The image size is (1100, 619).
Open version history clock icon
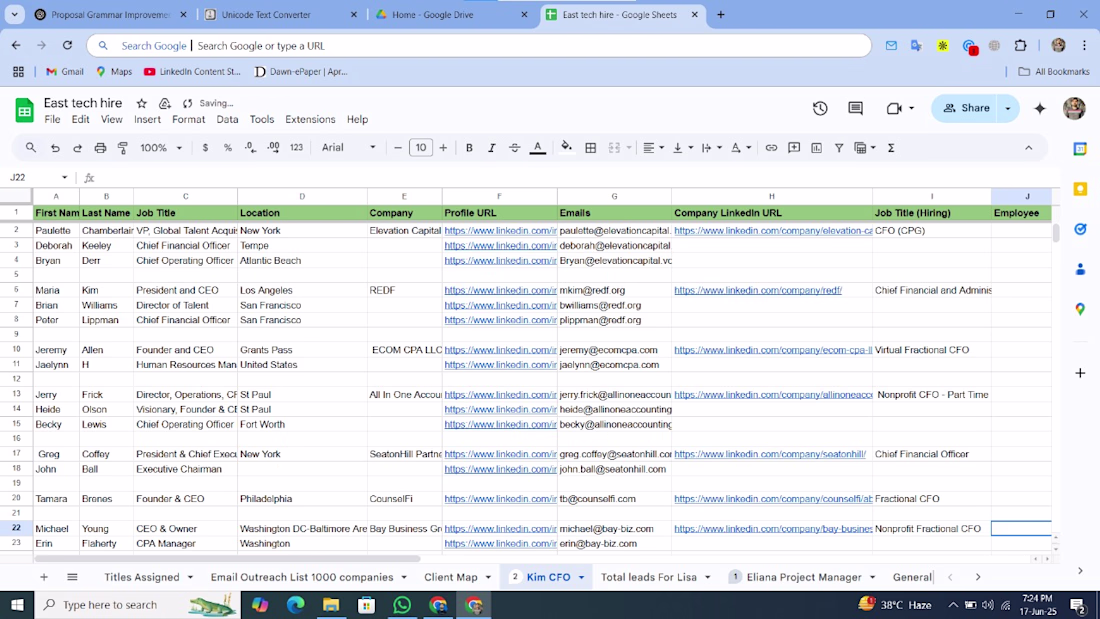pos(820,108)
